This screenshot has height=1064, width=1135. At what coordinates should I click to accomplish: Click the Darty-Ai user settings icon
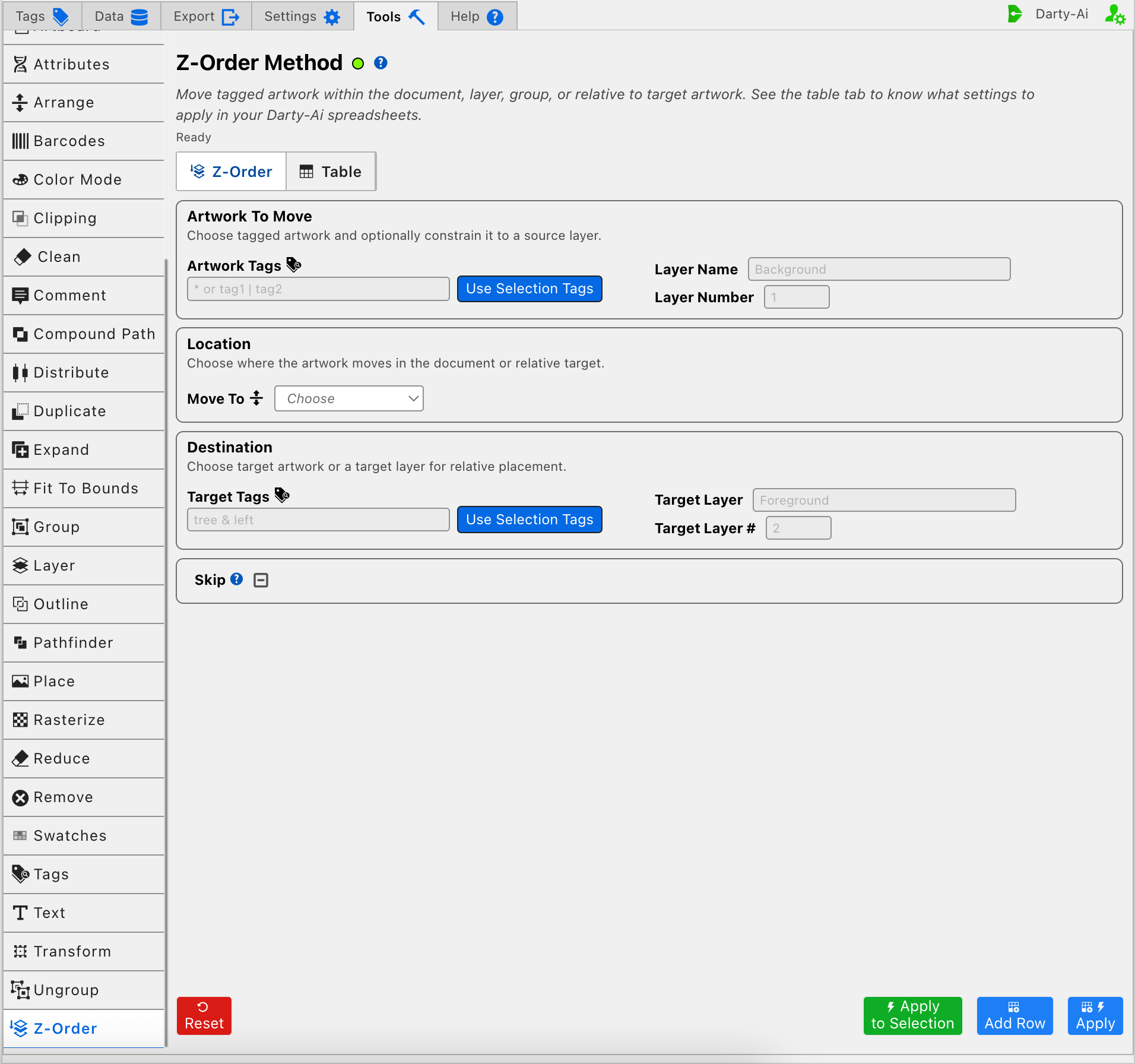1115,15
